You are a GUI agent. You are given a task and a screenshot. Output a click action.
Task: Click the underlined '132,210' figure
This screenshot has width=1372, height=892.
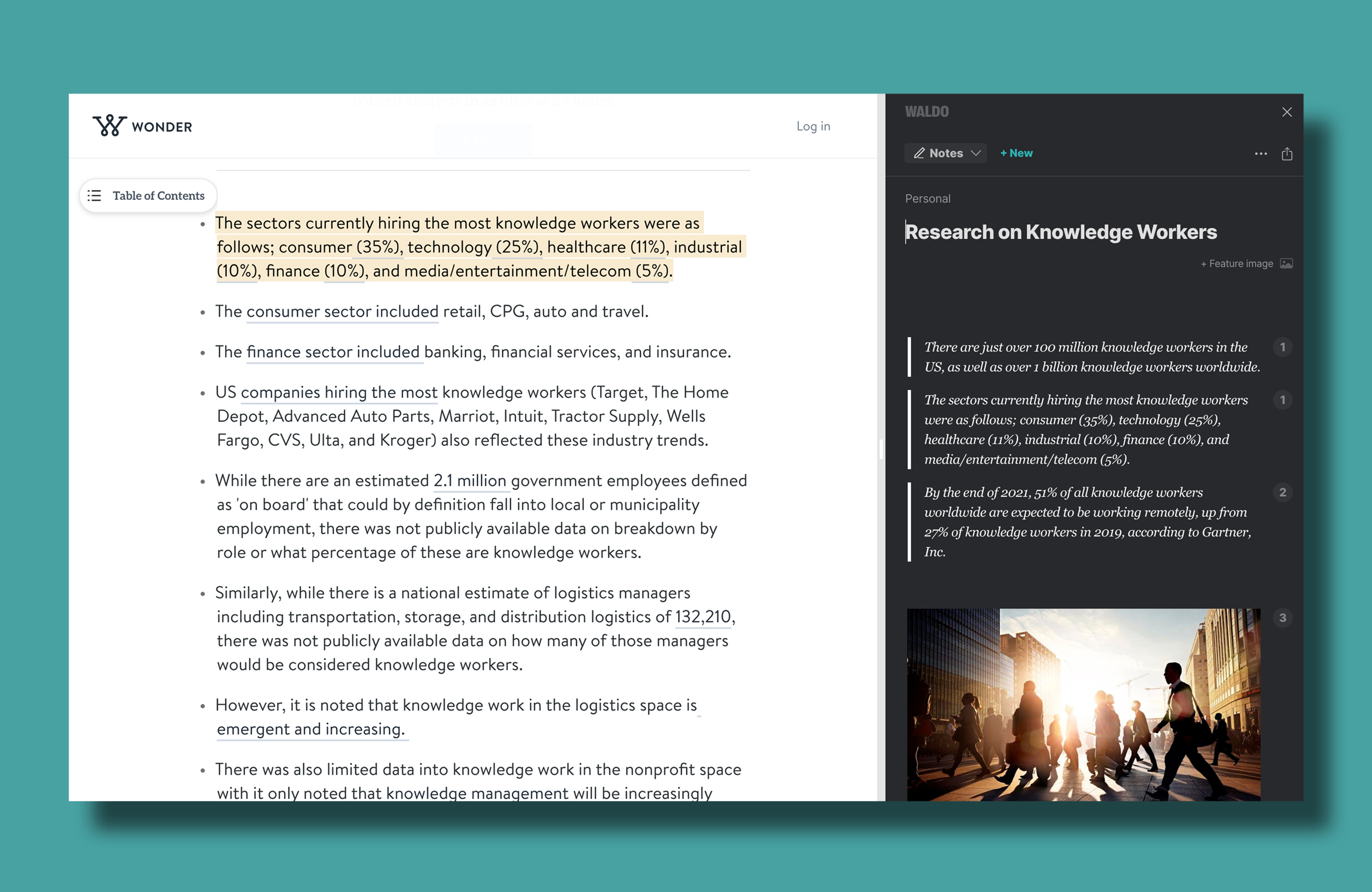coord(703,617)
